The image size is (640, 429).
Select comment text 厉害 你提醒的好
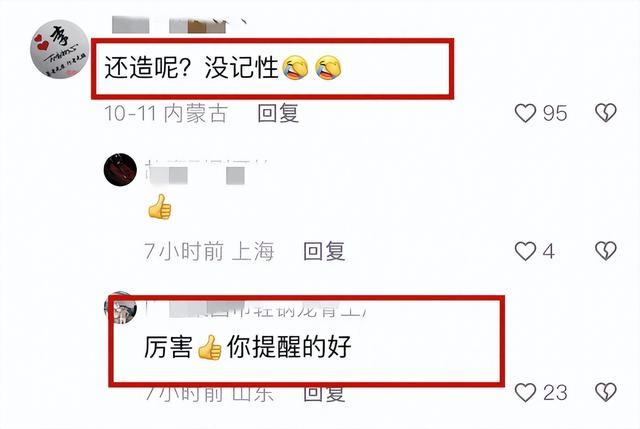247,347
